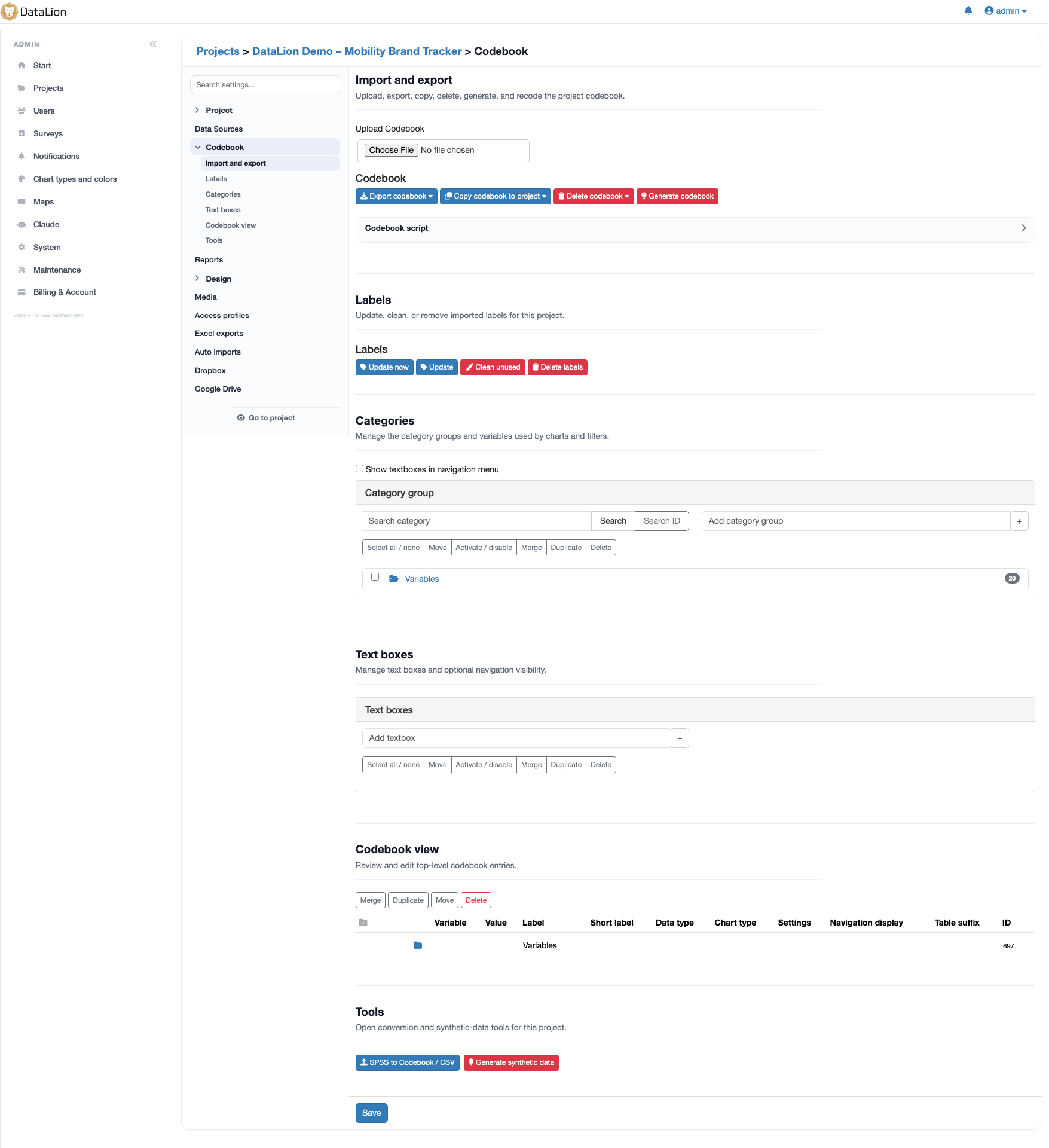This screenshot has height=1148, width=1049.
Task: Click the Surveys icon in sidebar
Action: (22, 133)
